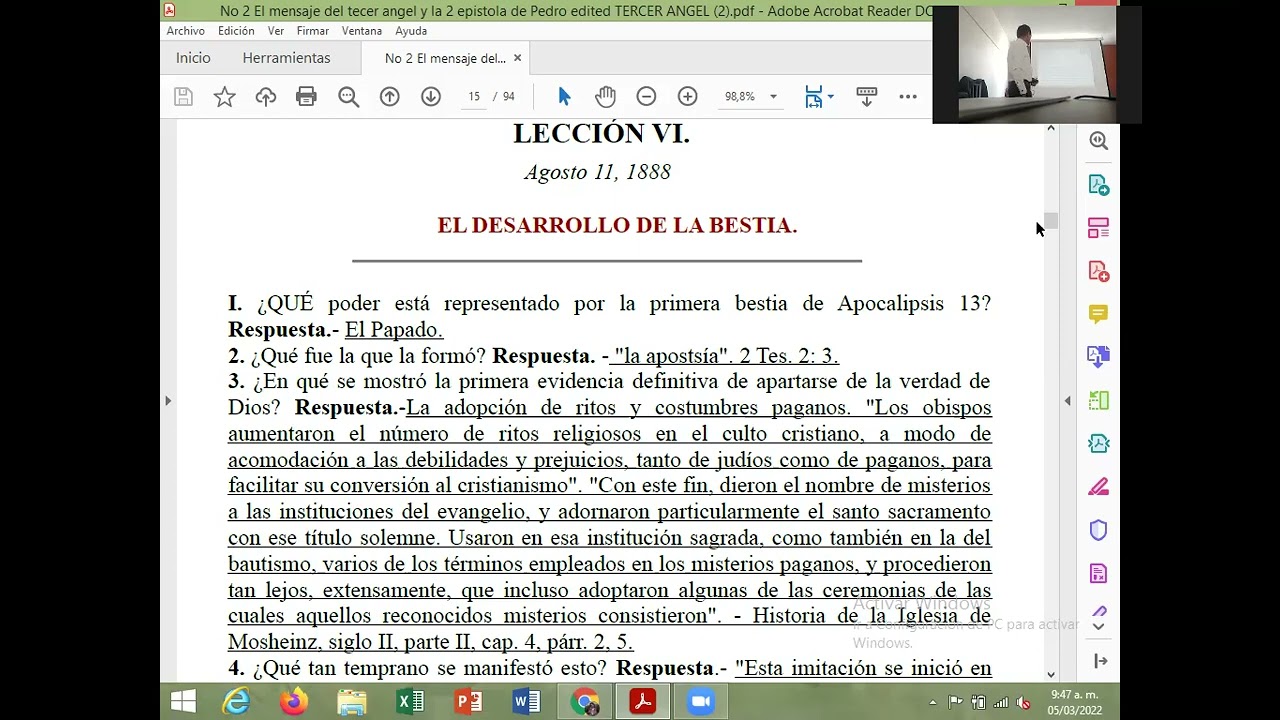The height and width of the screenshot is (720, 1280).
Task: Click scrollbar up arrow
Action: (1051, 128)
